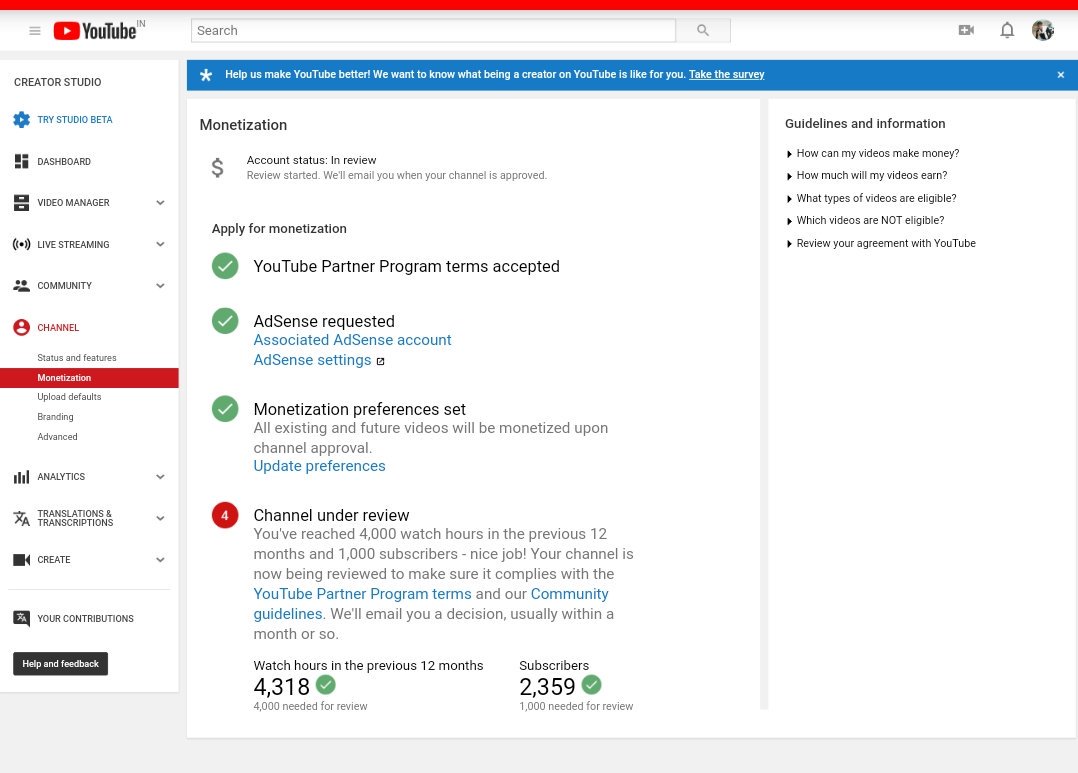This screenshot has height=773, width=1078.
Task: Click the search magnifier button
Action: click(703, 30)
